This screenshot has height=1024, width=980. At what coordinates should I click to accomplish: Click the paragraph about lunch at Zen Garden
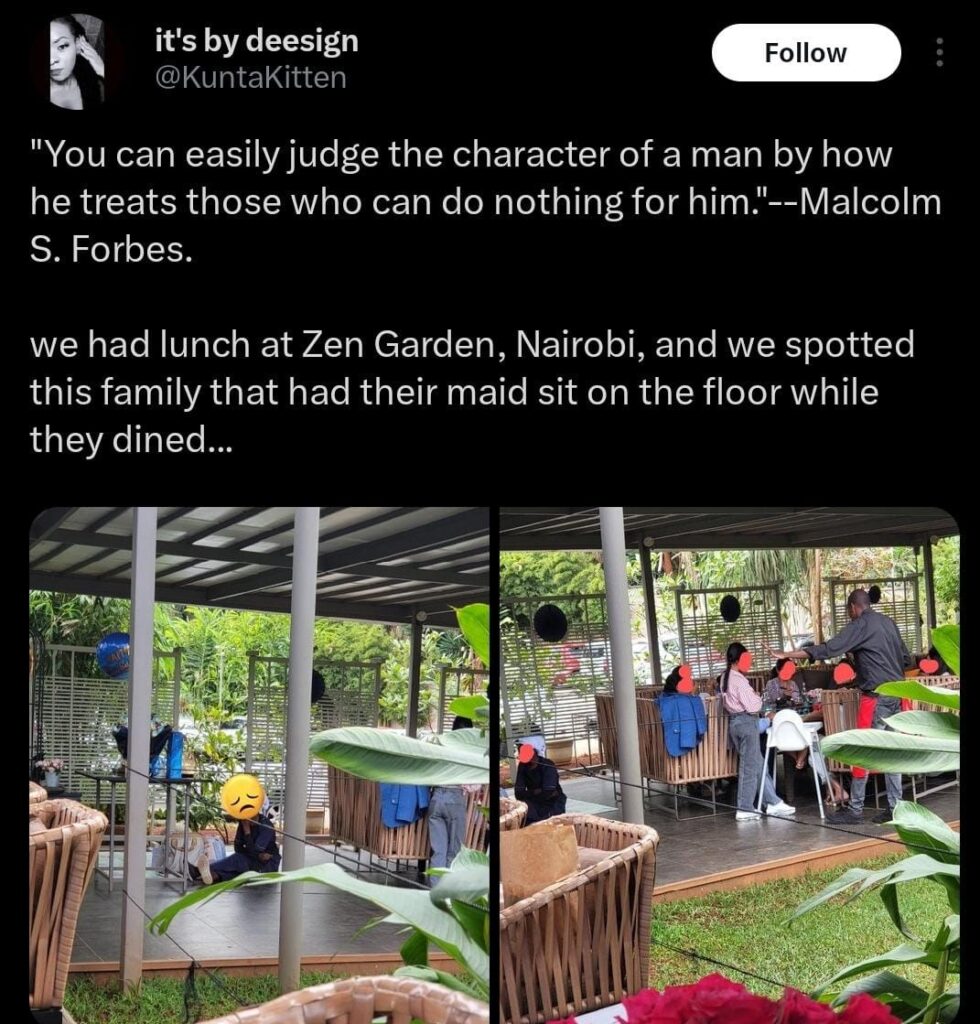pos(472,391)
